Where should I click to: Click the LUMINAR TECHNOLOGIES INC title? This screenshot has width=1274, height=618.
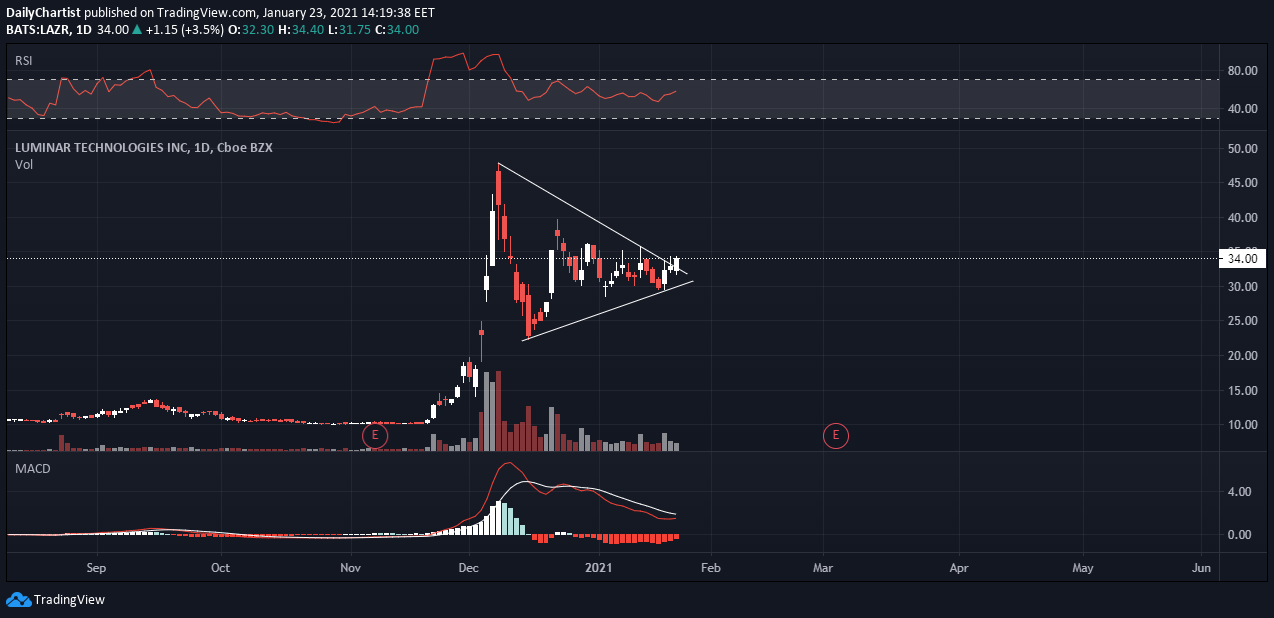click(x=102, y=147)
